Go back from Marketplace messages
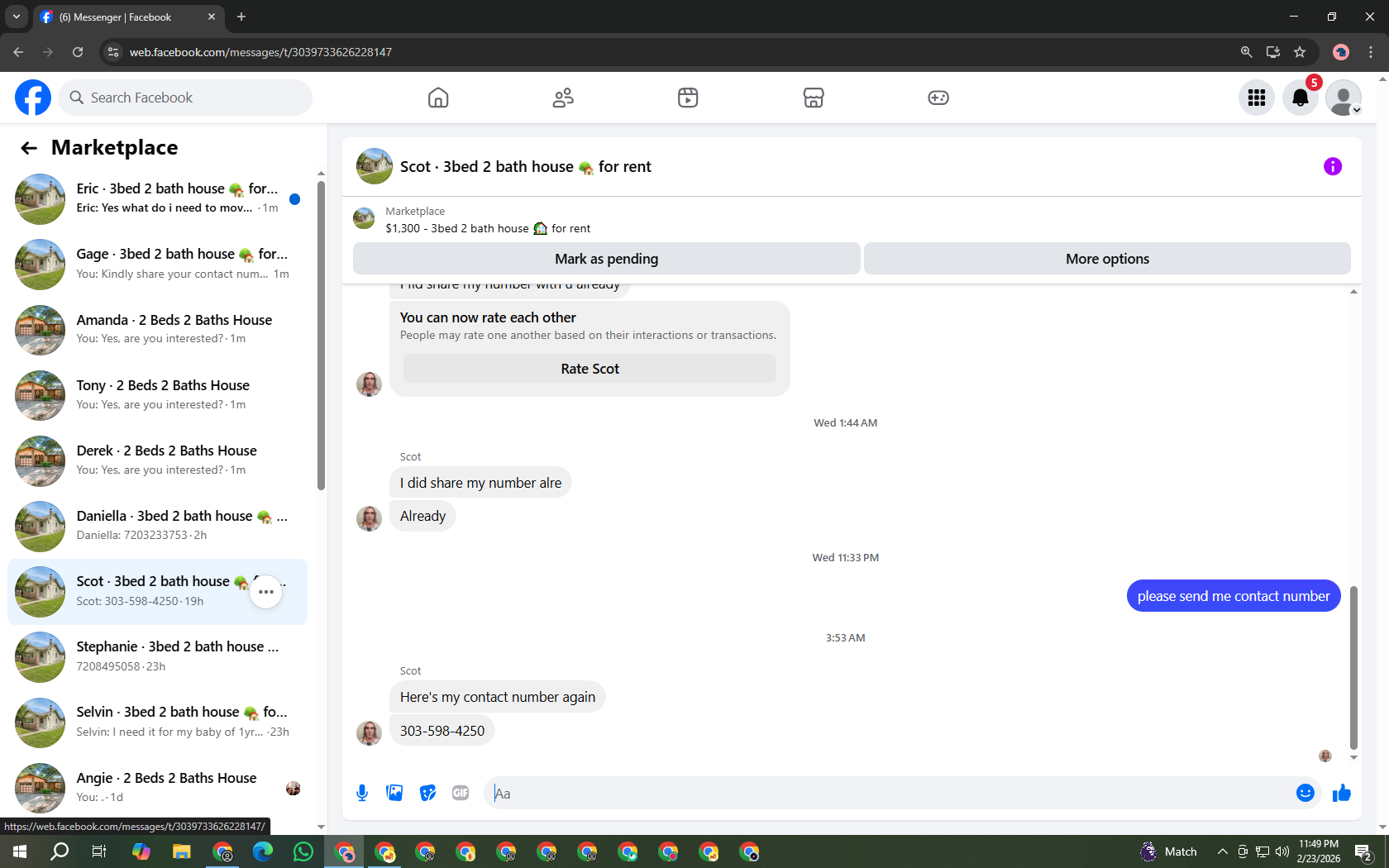 coord(29,148)
